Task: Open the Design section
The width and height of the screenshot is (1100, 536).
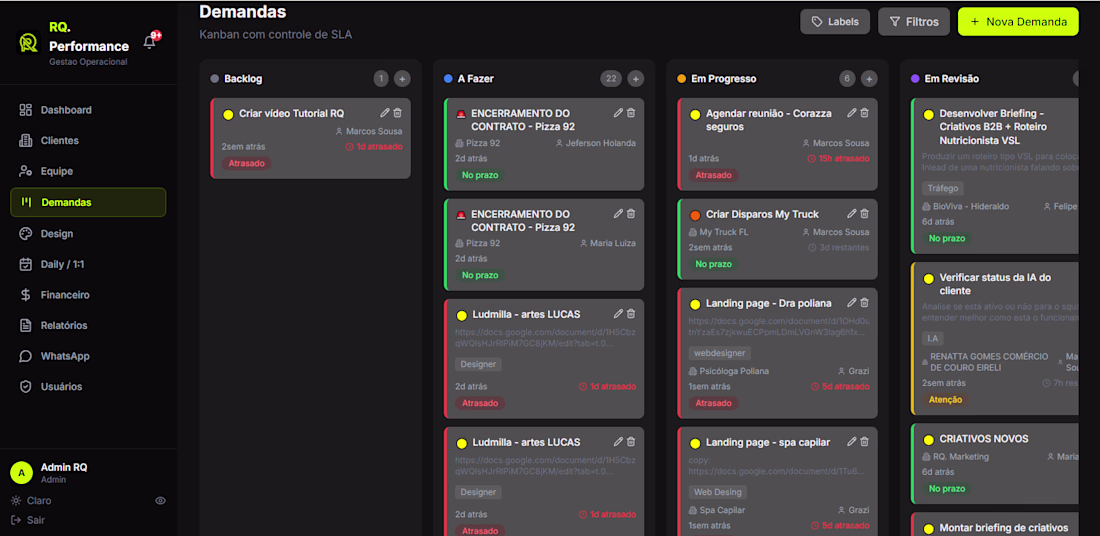Action: click(88, 234)
